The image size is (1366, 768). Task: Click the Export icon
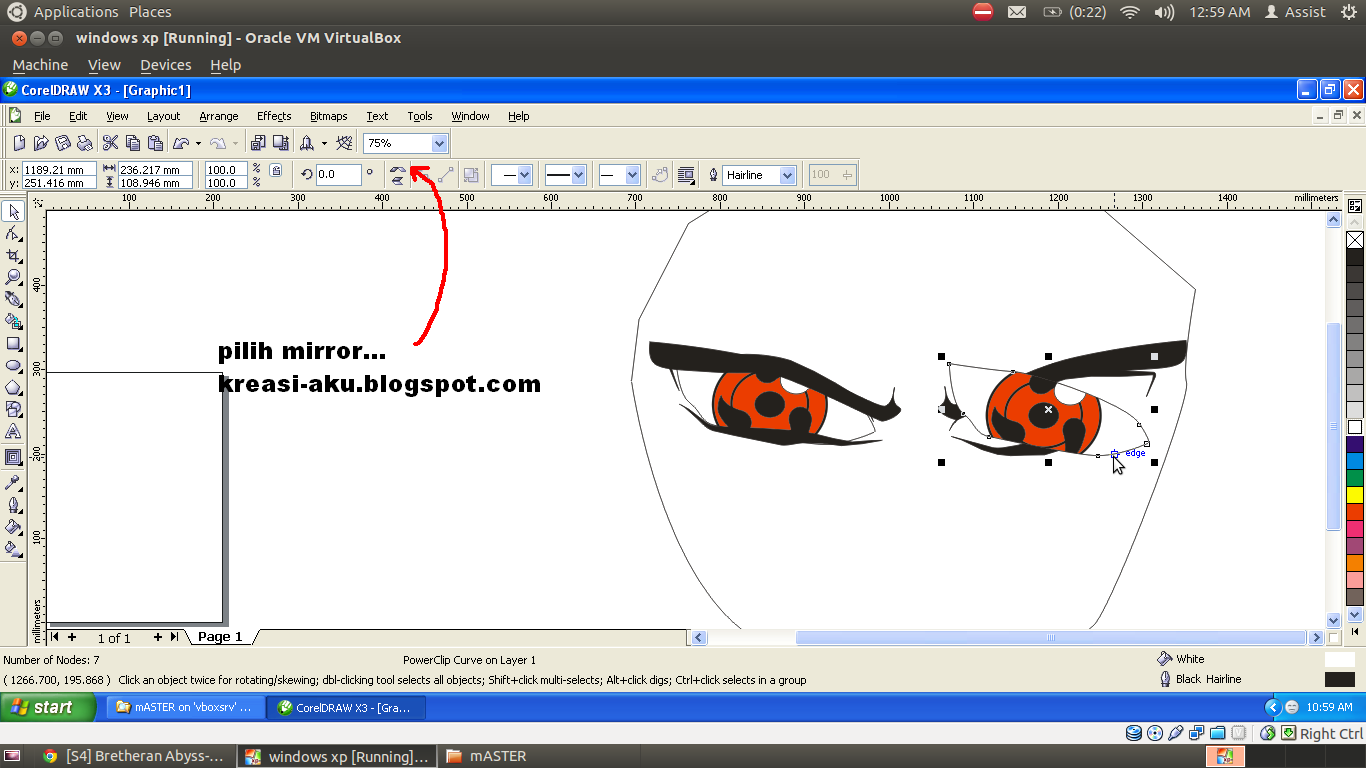pyautogui.click(x=281, y=143)
